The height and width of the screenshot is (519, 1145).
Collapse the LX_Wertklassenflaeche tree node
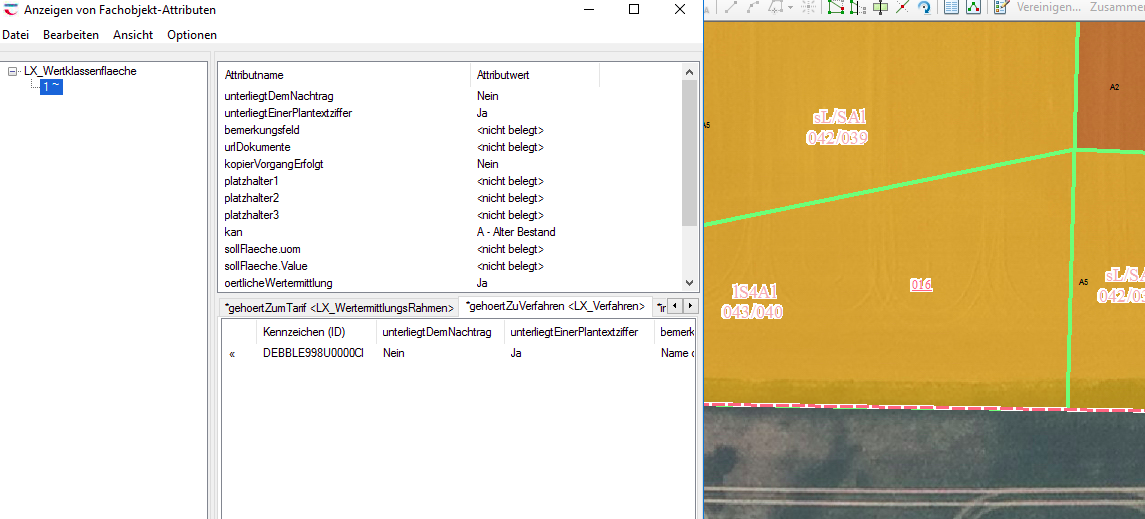click(x=12, y=71)
